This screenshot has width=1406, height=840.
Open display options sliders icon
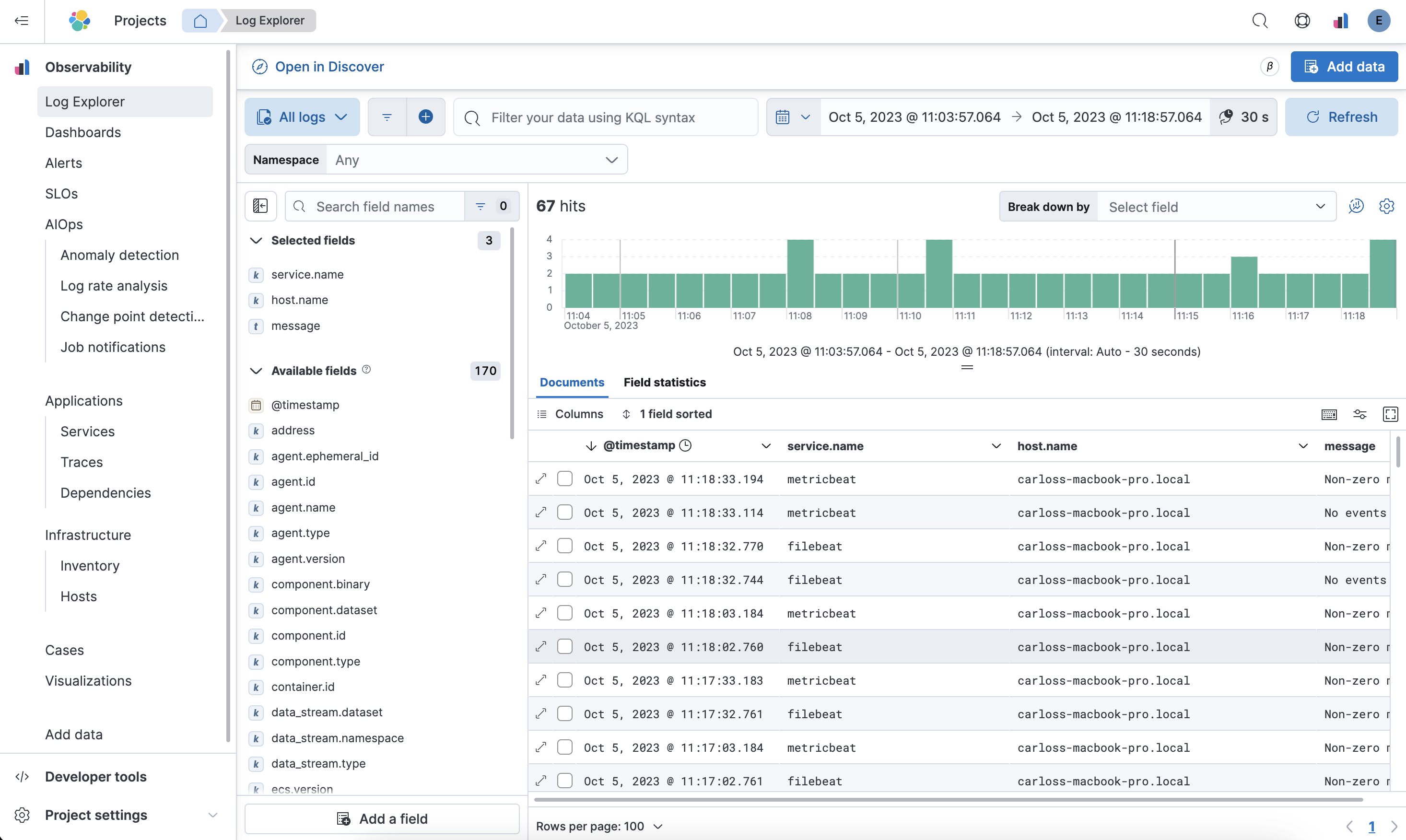pos(1359,414)
